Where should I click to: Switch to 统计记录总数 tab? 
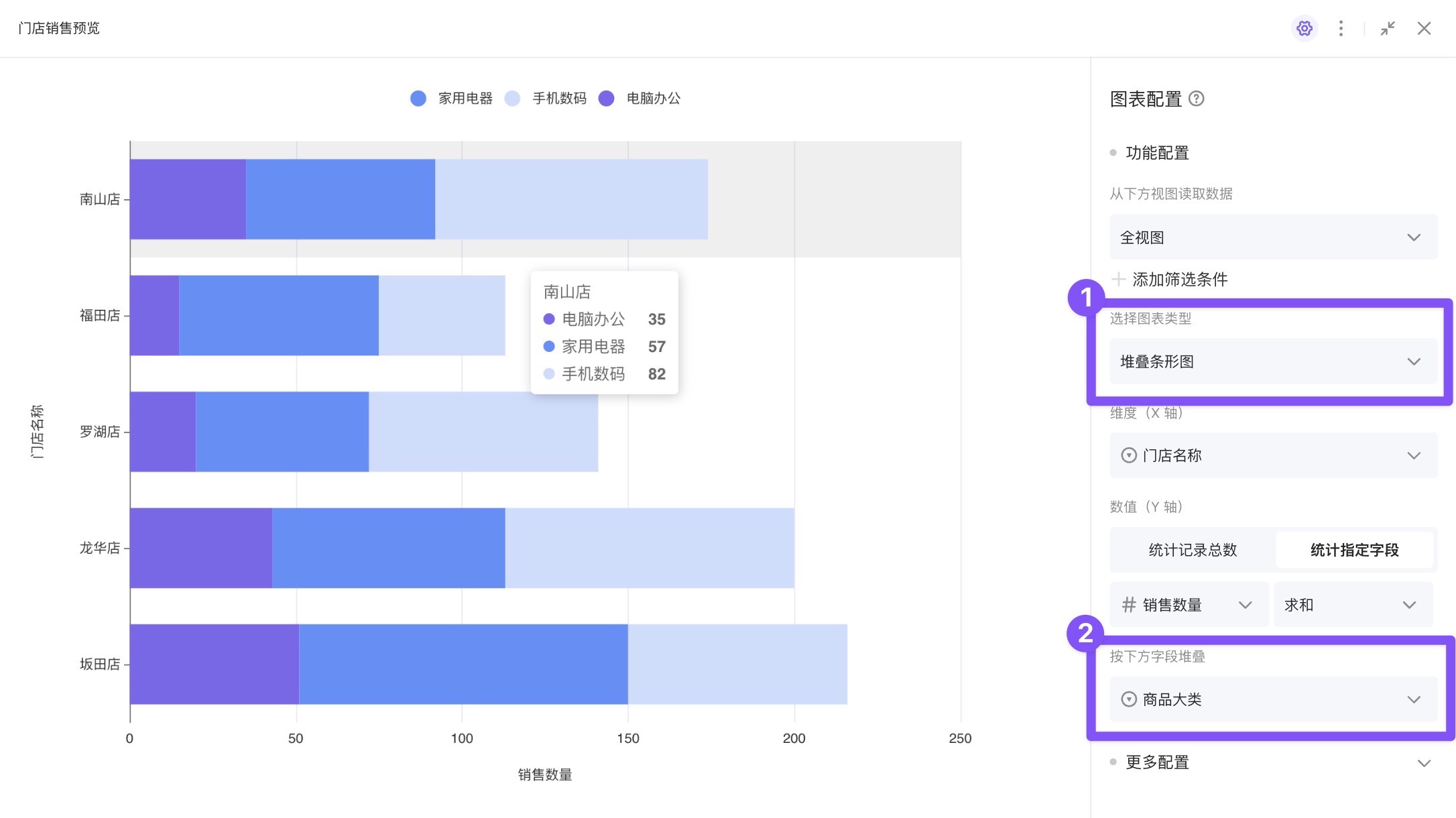[x=1193, y=550]
